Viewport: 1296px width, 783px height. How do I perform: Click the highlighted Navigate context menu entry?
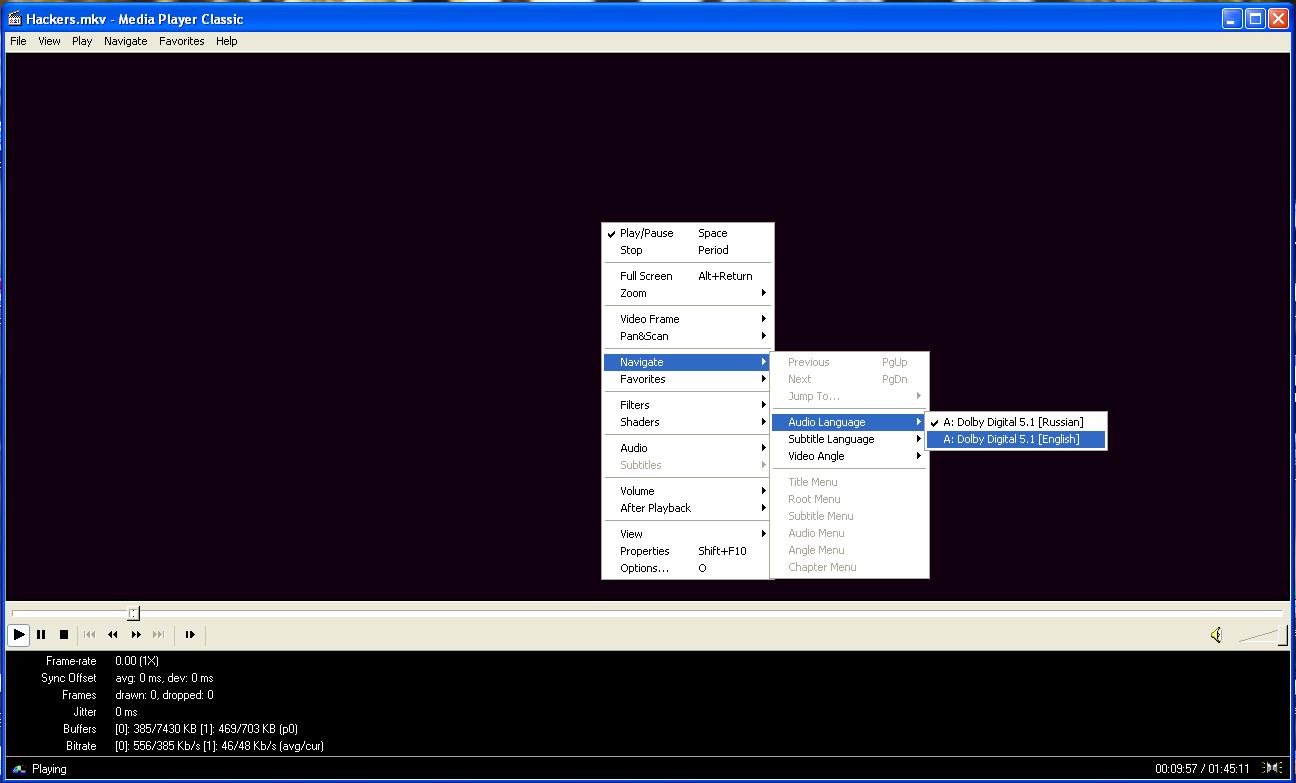pyautogui.click(x=688, y=362)
